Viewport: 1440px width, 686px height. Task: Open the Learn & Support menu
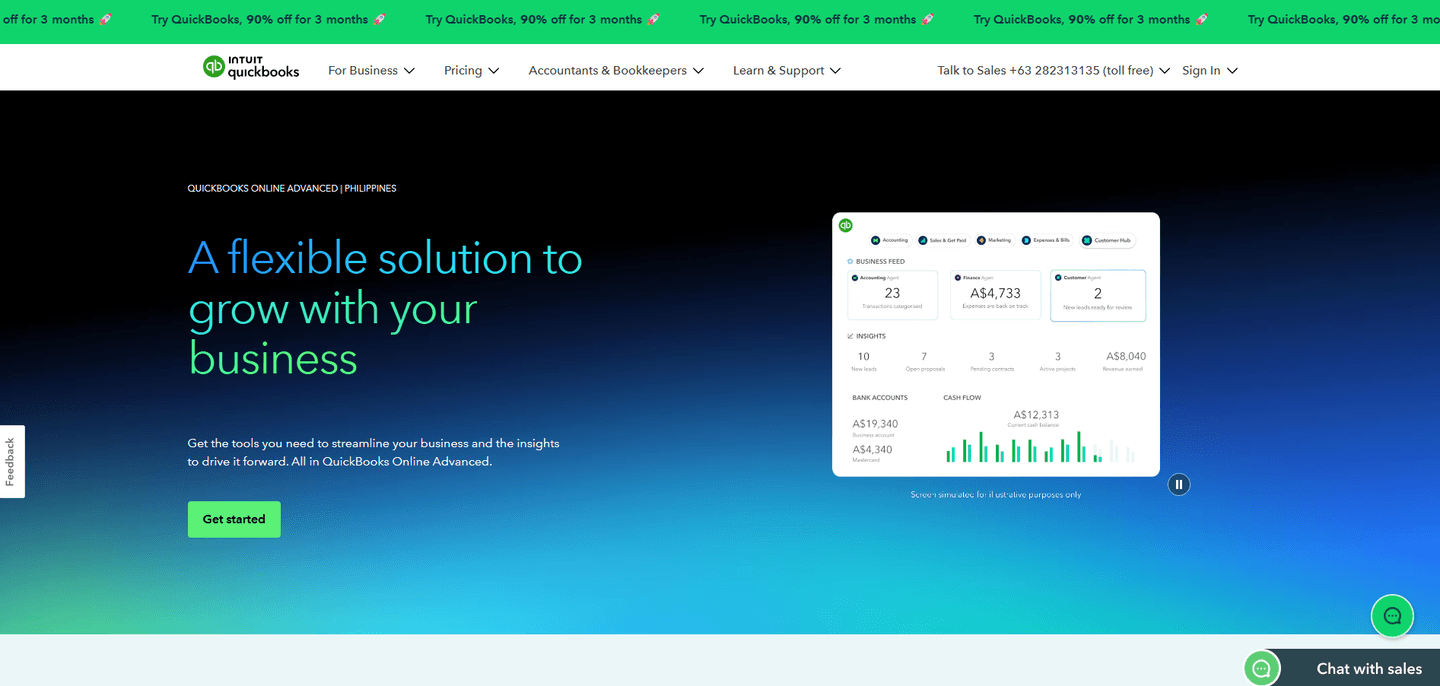[x=787, y=71]
